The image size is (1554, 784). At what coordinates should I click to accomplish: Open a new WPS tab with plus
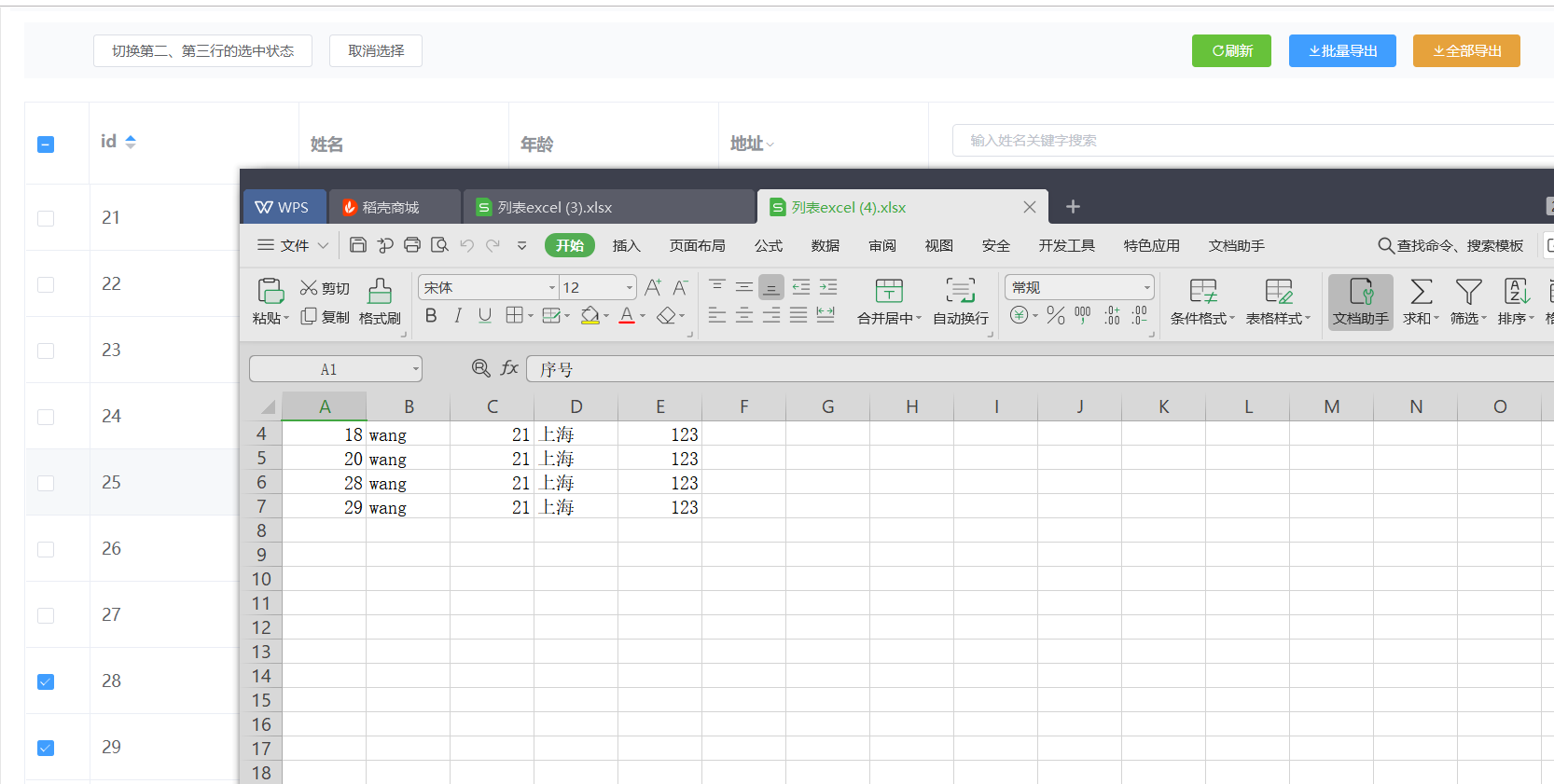pos(1073,206)
